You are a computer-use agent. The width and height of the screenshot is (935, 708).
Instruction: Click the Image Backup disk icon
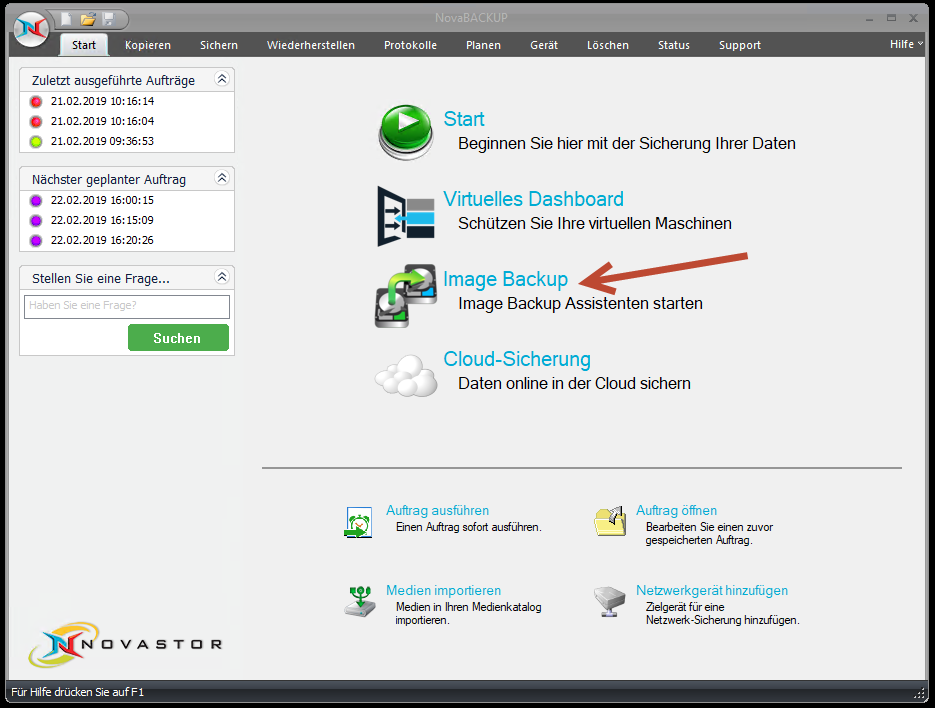coord(406,296)
